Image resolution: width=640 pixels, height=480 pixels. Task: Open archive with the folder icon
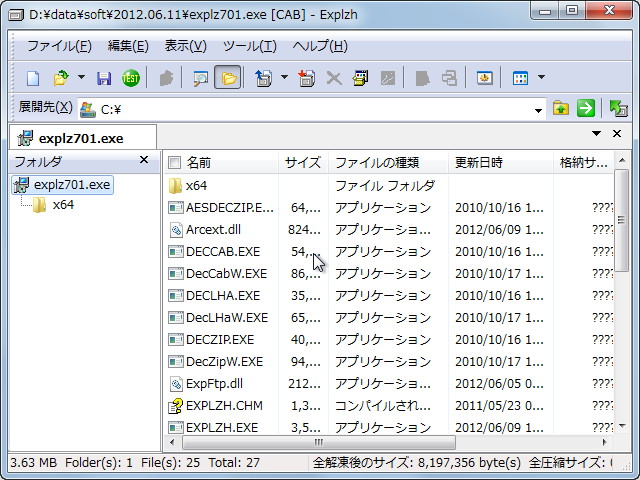(x=61, y=78)
